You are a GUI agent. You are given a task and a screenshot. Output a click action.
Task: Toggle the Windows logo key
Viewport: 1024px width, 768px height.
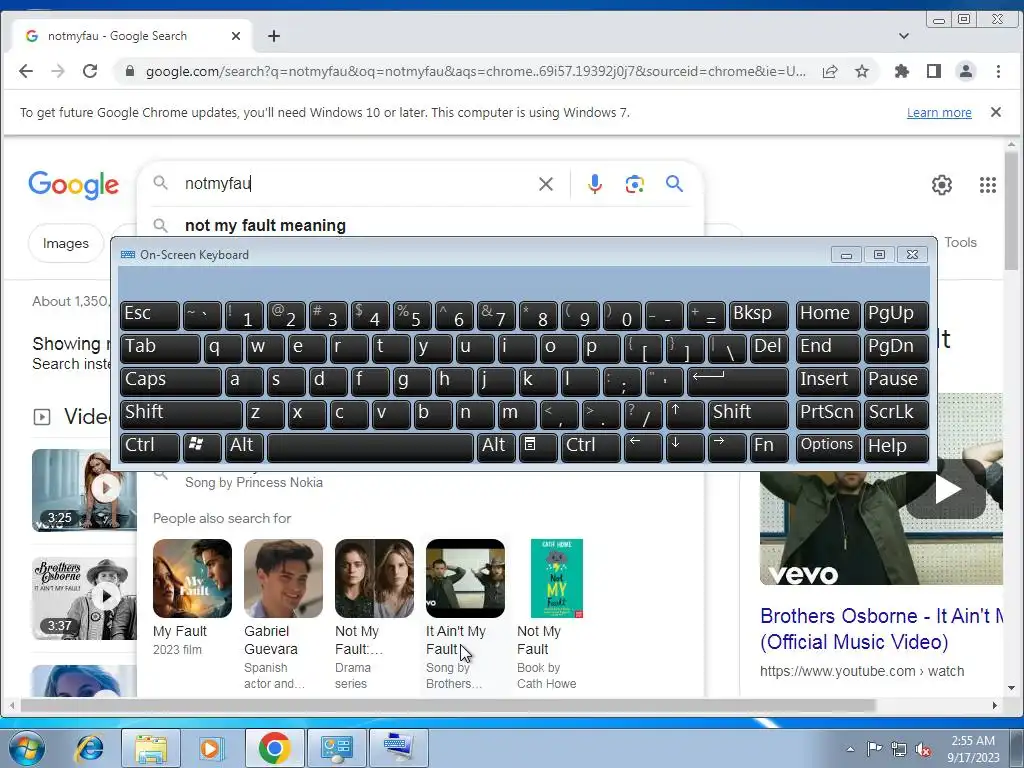[202, 447]
